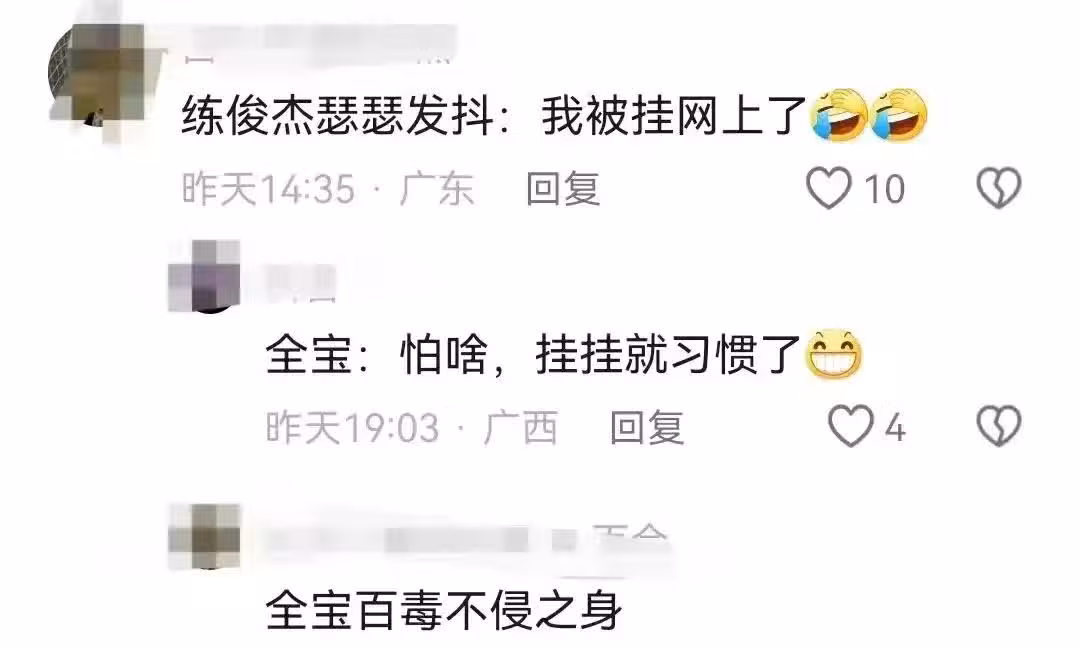Viewport: 1080px width, 648px height.
Task: Select reply text 怕啥，挂挂就习惯了
Action: tap(601, 354)
